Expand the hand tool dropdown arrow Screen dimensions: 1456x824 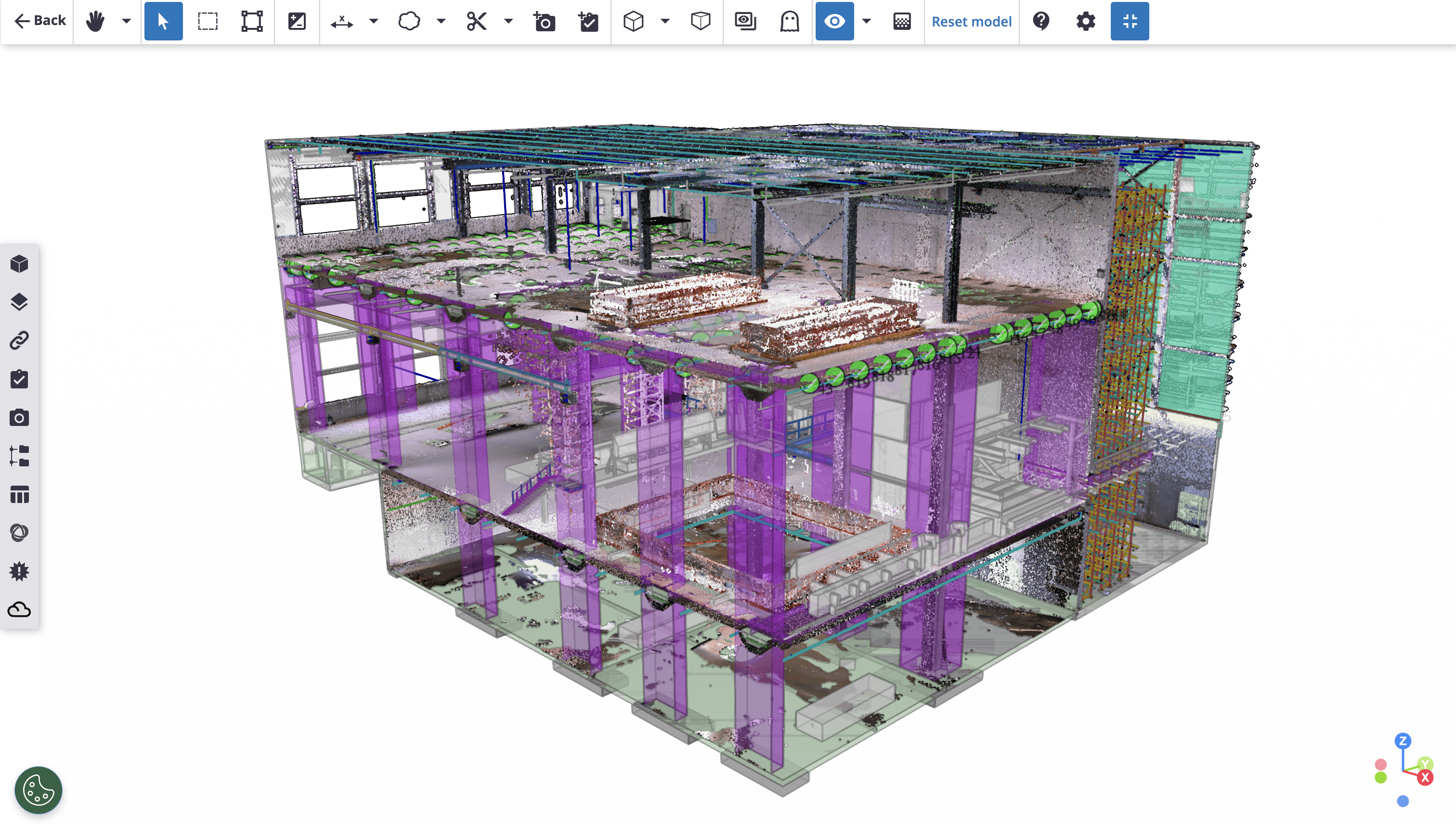126,22
